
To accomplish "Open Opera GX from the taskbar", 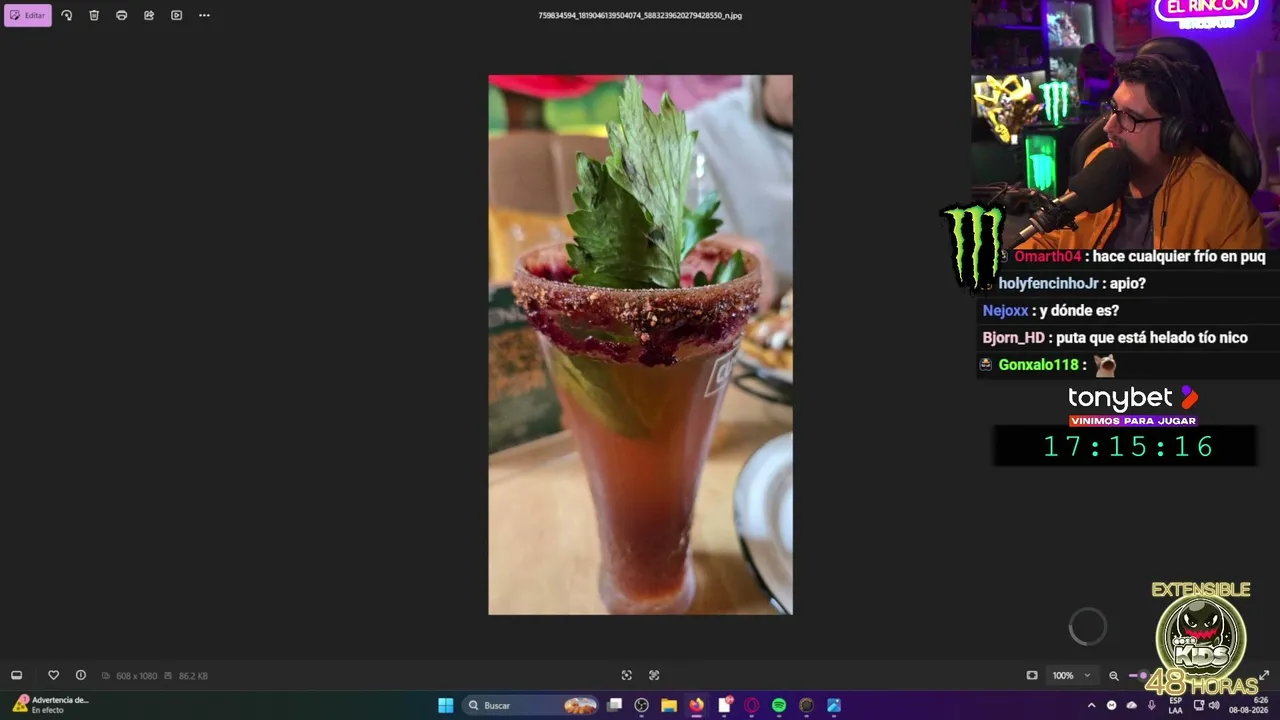I will coord(751,705).
